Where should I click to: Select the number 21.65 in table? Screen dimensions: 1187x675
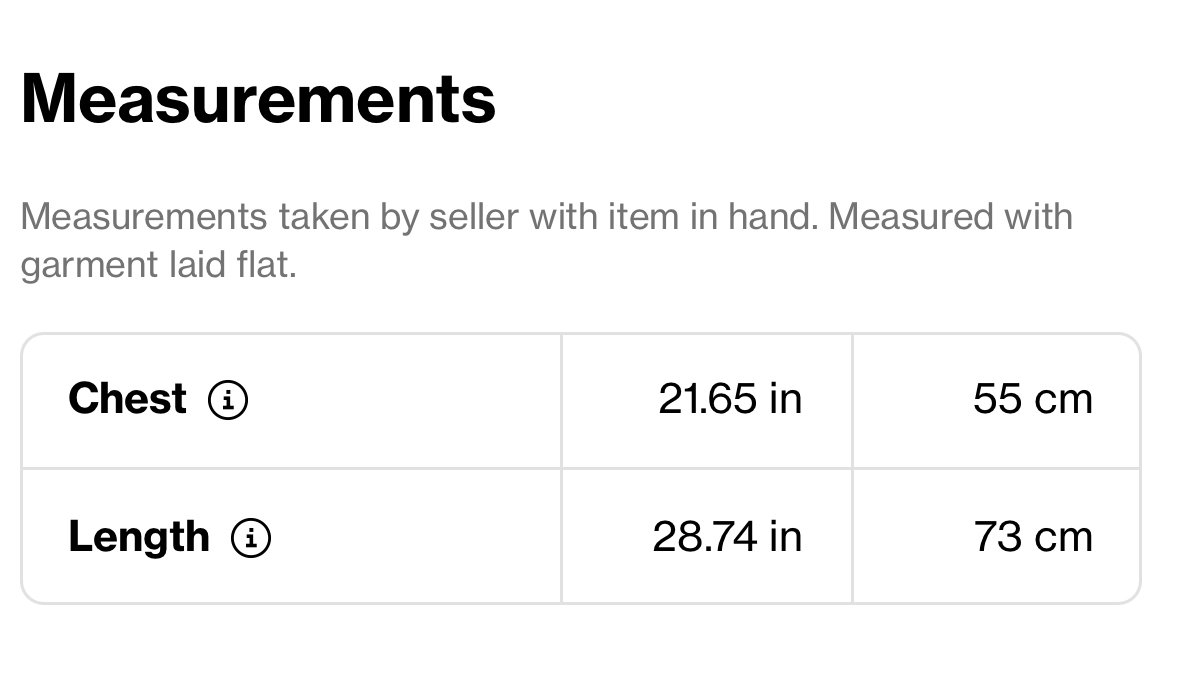click(x=707, y=399)
